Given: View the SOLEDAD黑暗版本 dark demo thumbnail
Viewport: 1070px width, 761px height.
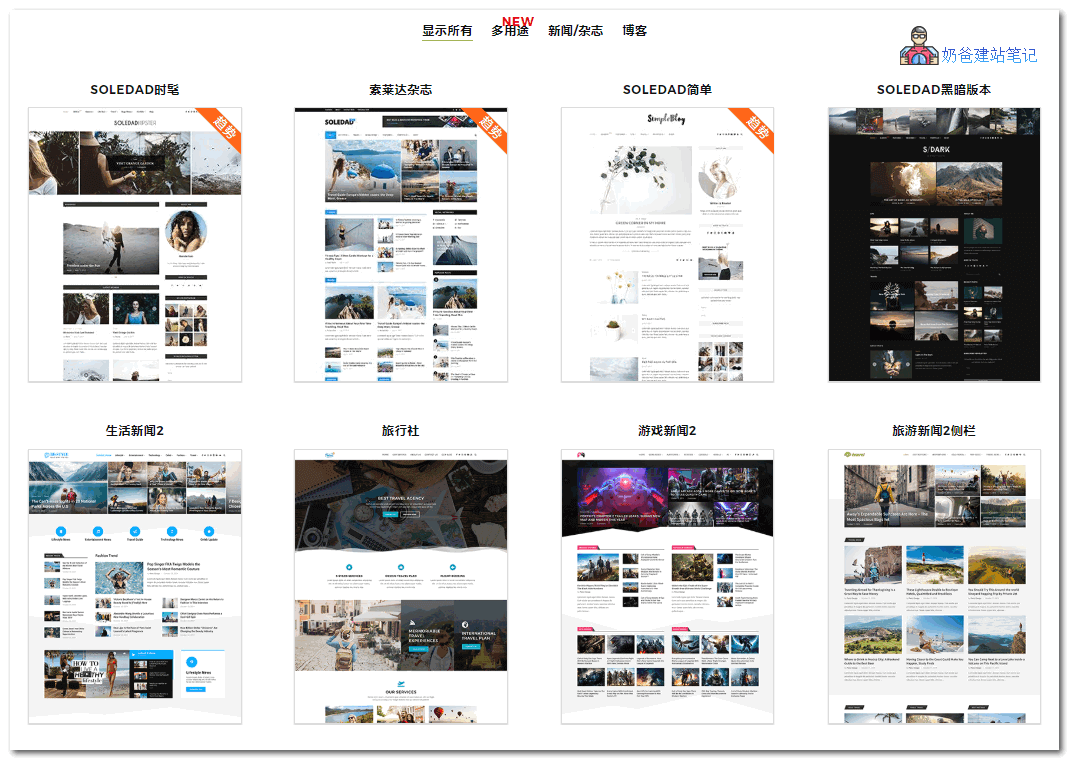Looking at the screenshot, I should coord(934,245).
